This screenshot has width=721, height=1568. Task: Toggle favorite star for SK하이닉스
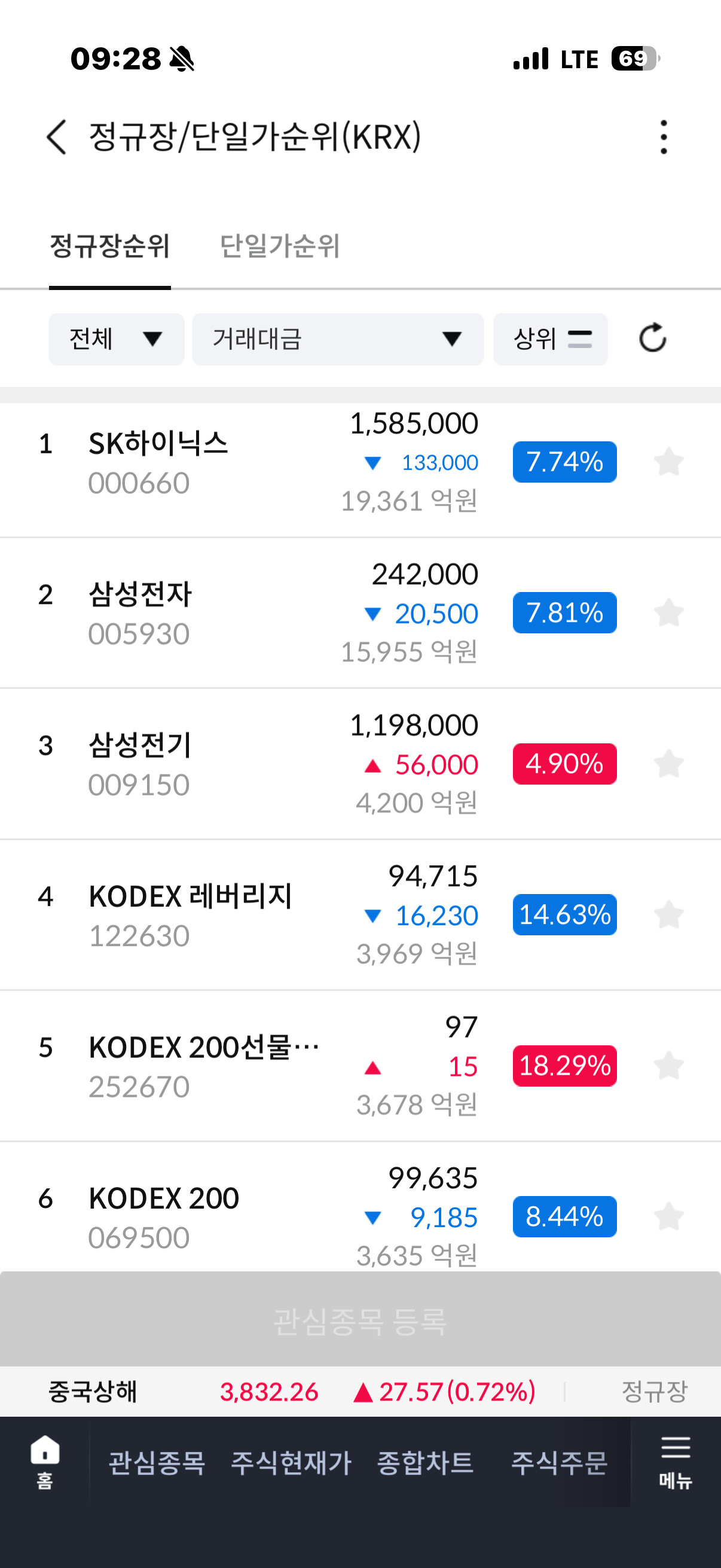point(668,462)
